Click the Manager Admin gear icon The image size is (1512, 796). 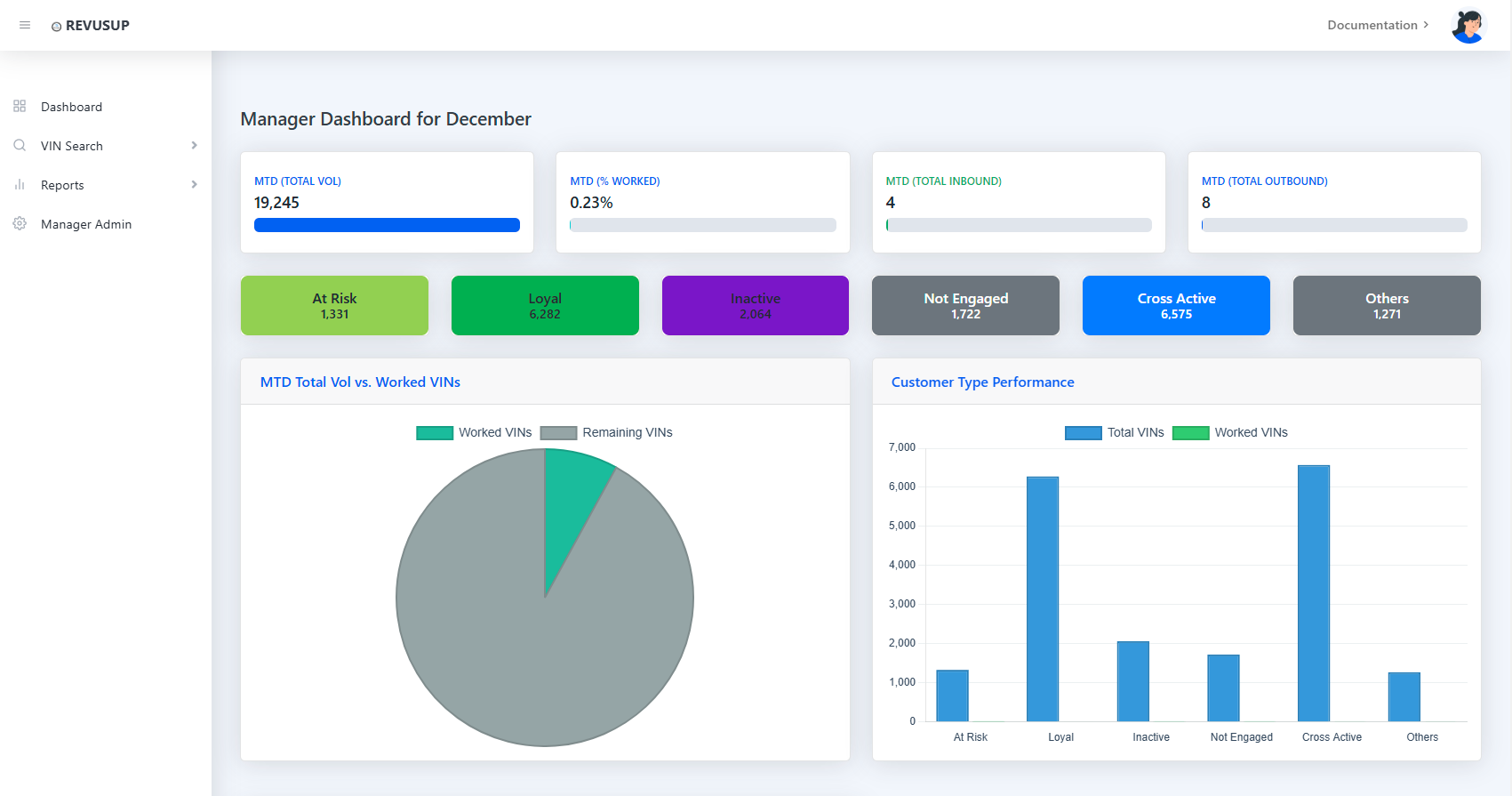20,224
